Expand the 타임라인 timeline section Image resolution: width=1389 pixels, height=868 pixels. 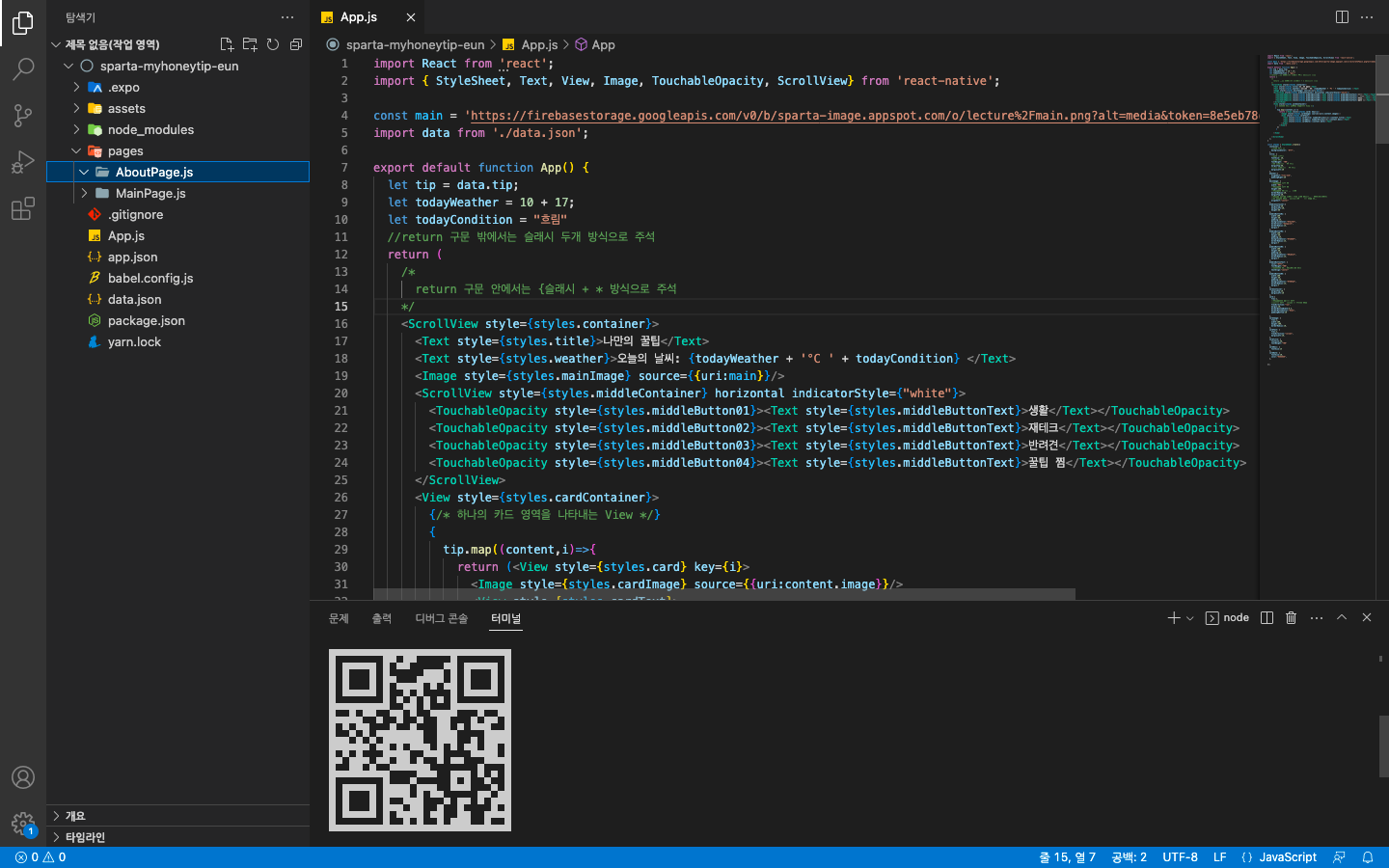click(177, 837)
